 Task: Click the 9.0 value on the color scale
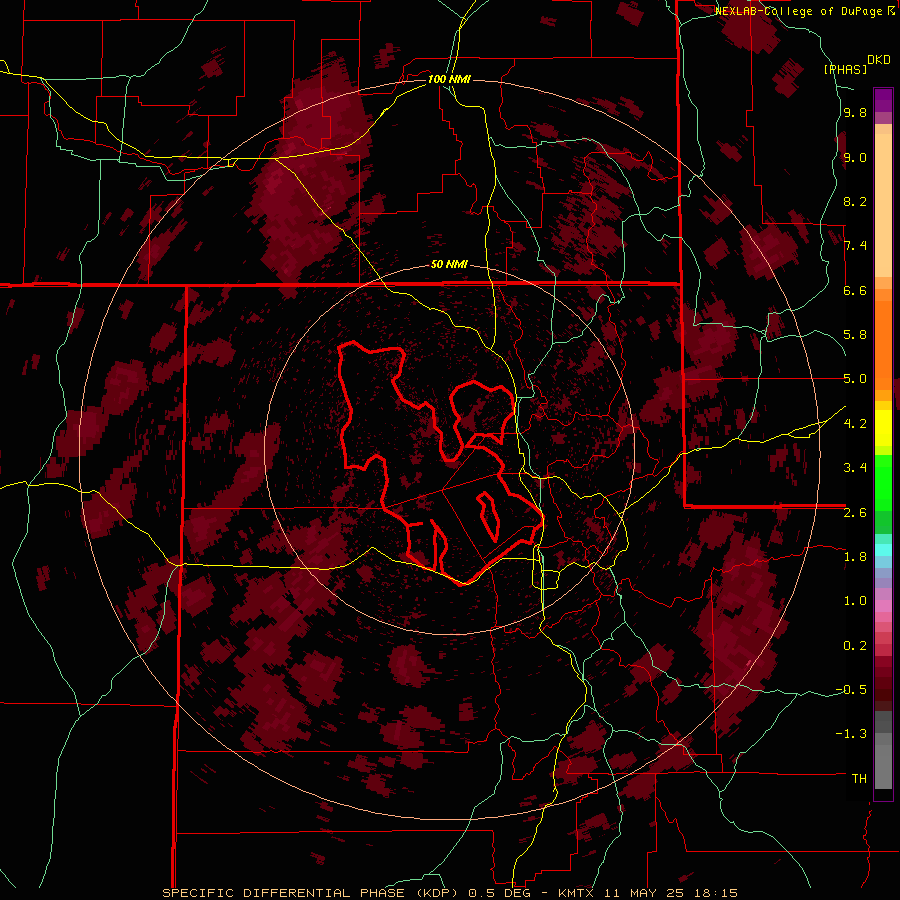pyautogui.click(x=855, y=157)
